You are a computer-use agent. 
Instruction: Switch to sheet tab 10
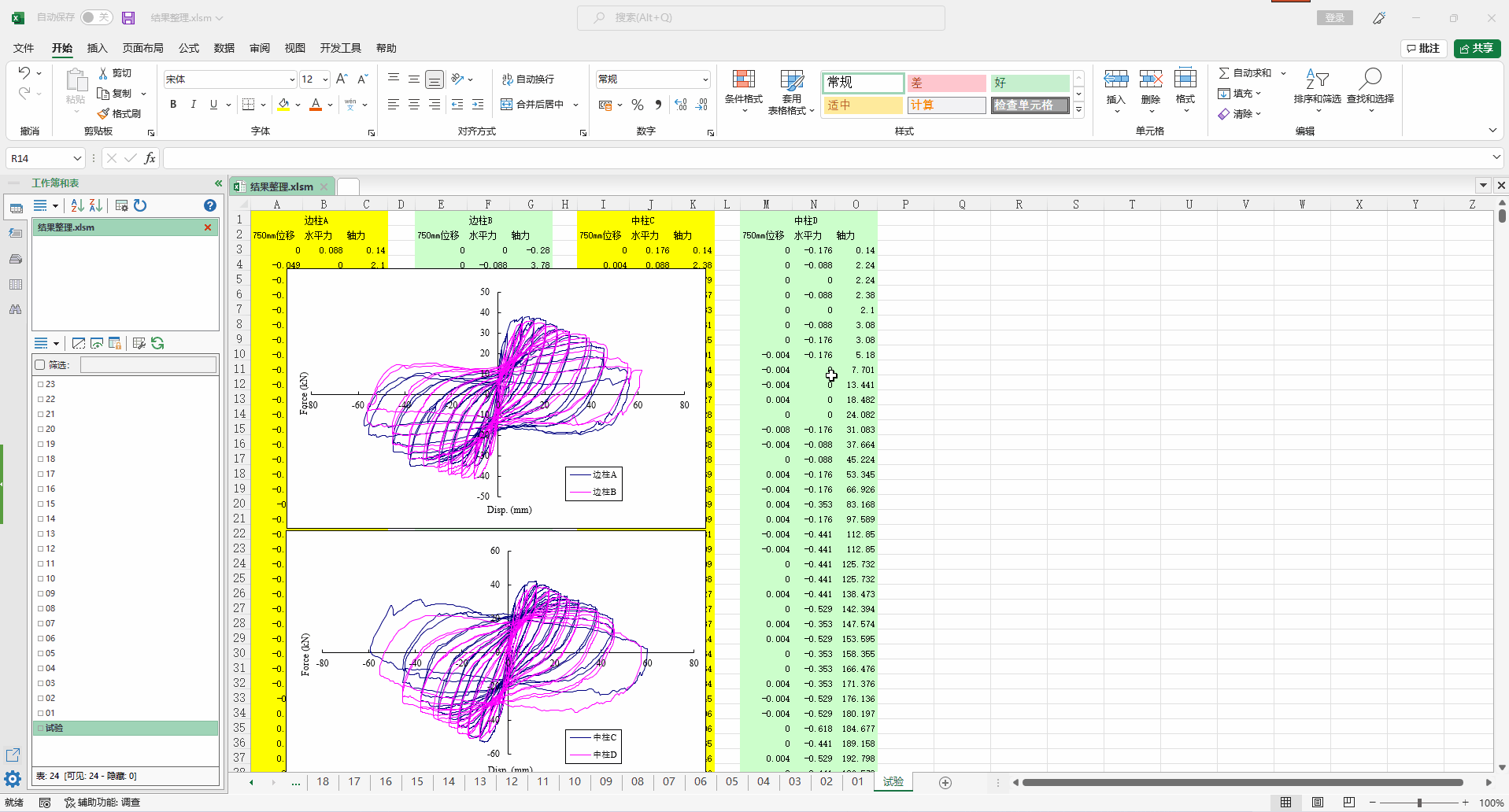click(x=575, y=782)
